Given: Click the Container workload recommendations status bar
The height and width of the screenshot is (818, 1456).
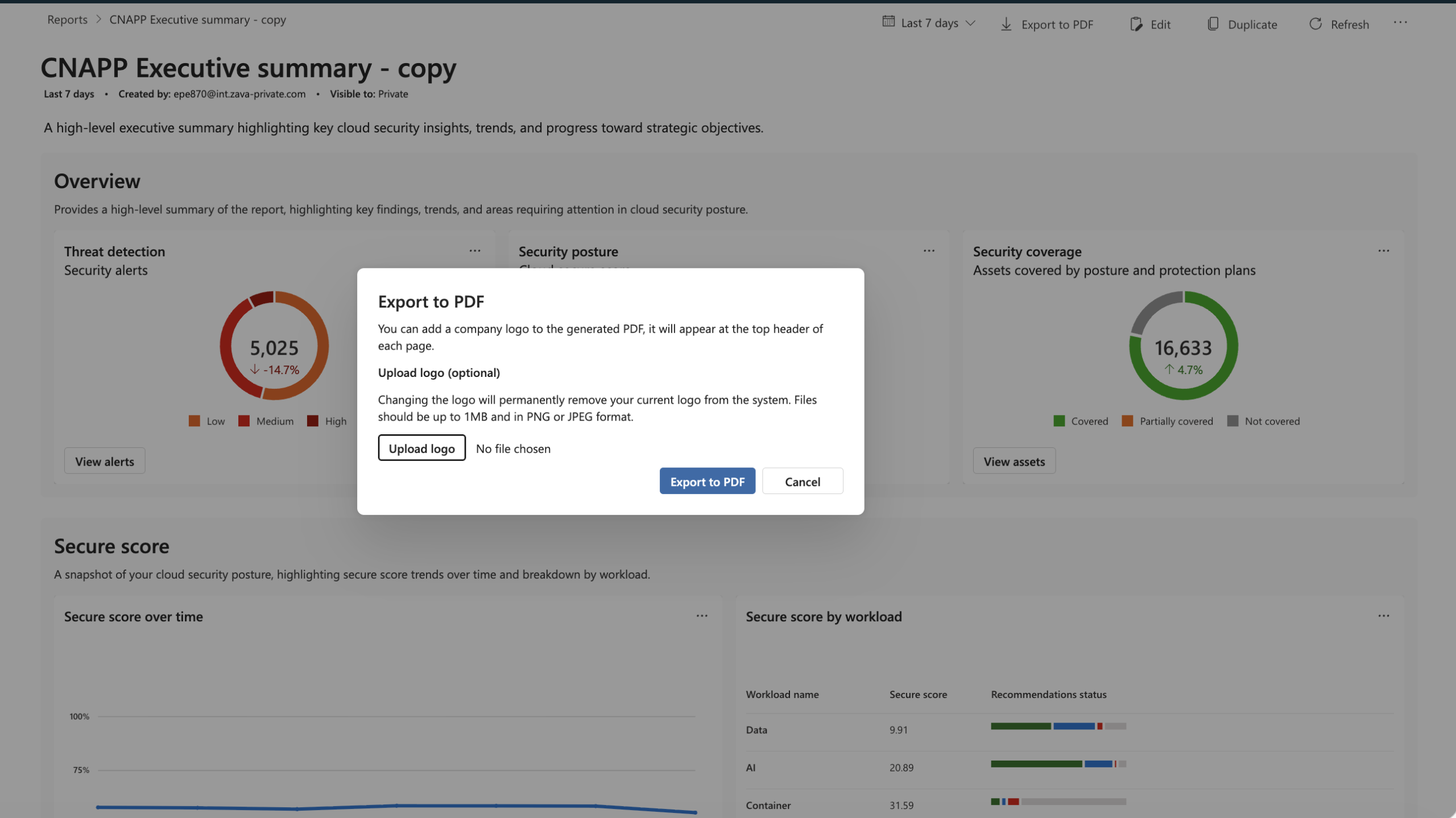Looking at the screenshot, I should tap(1058, 802).
